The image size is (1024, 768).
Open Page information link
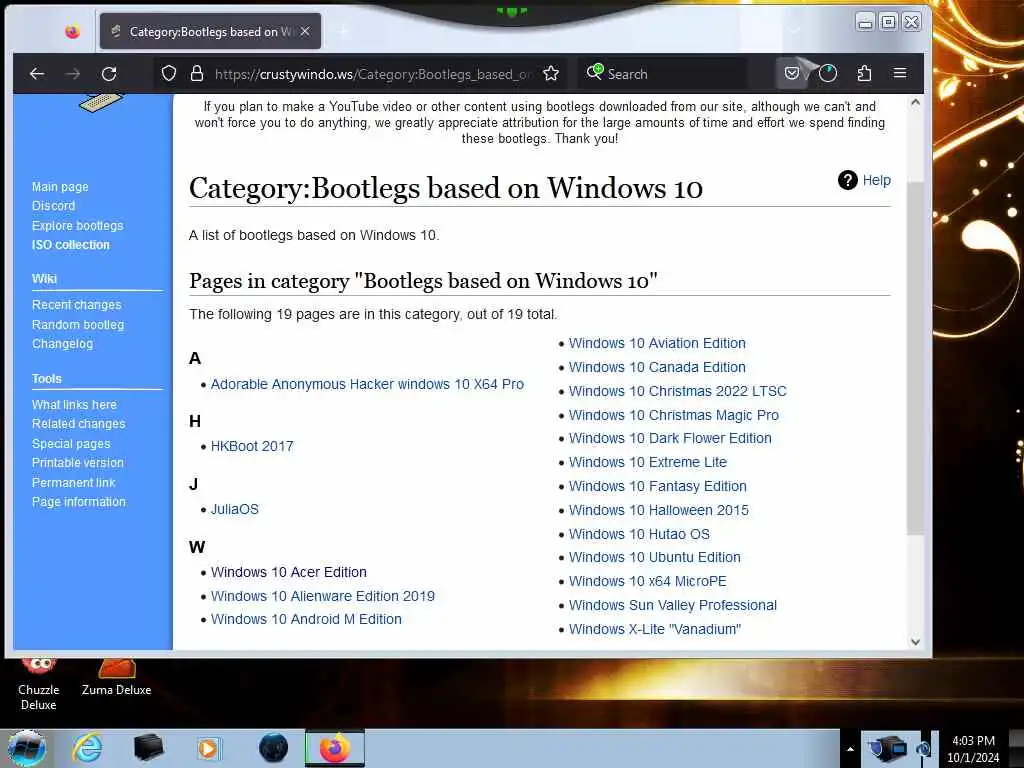(78, 502)
